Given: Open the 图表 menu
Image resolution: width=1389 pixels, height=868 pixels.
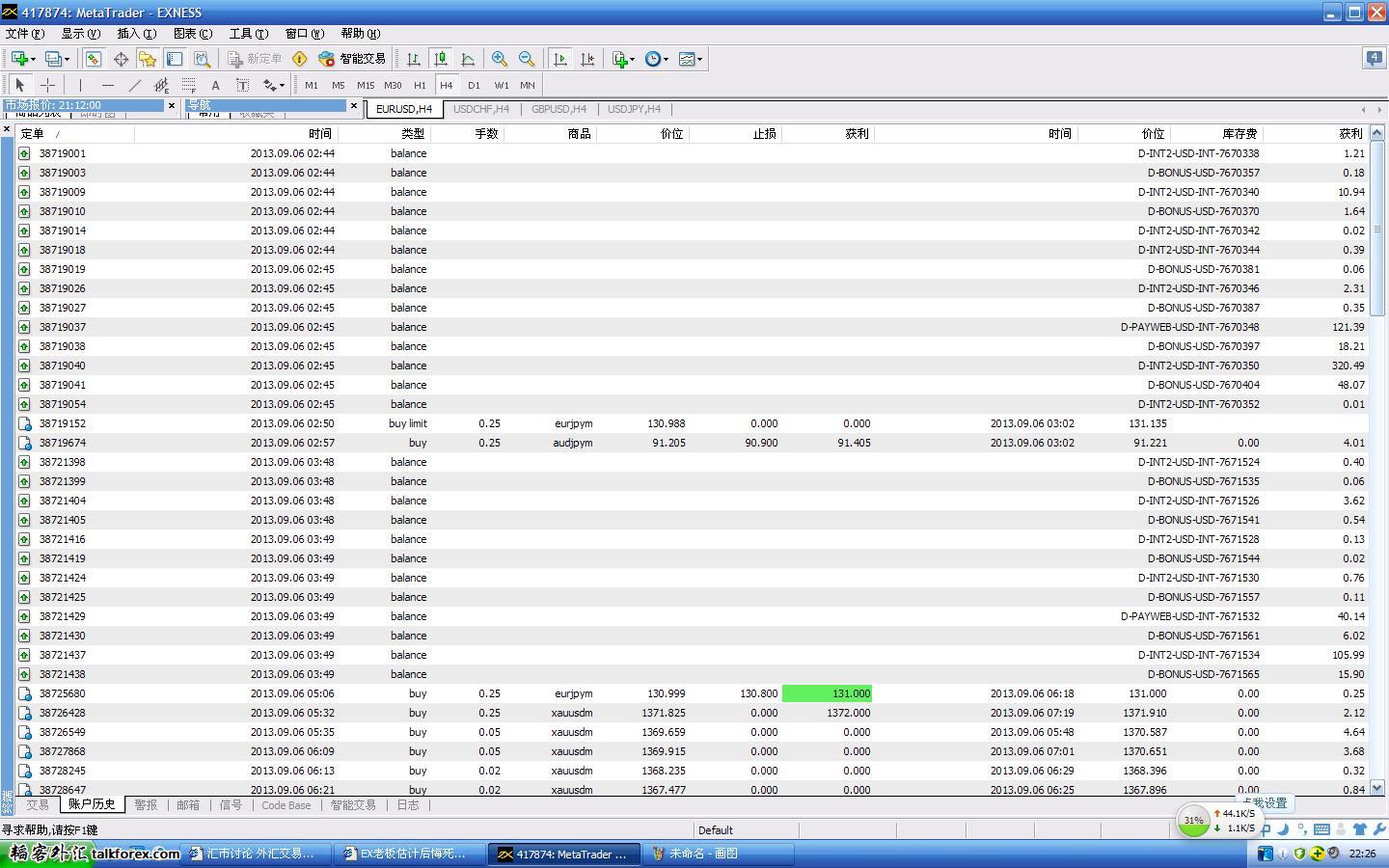Looking at the screenshot, I should coord(192,34).
